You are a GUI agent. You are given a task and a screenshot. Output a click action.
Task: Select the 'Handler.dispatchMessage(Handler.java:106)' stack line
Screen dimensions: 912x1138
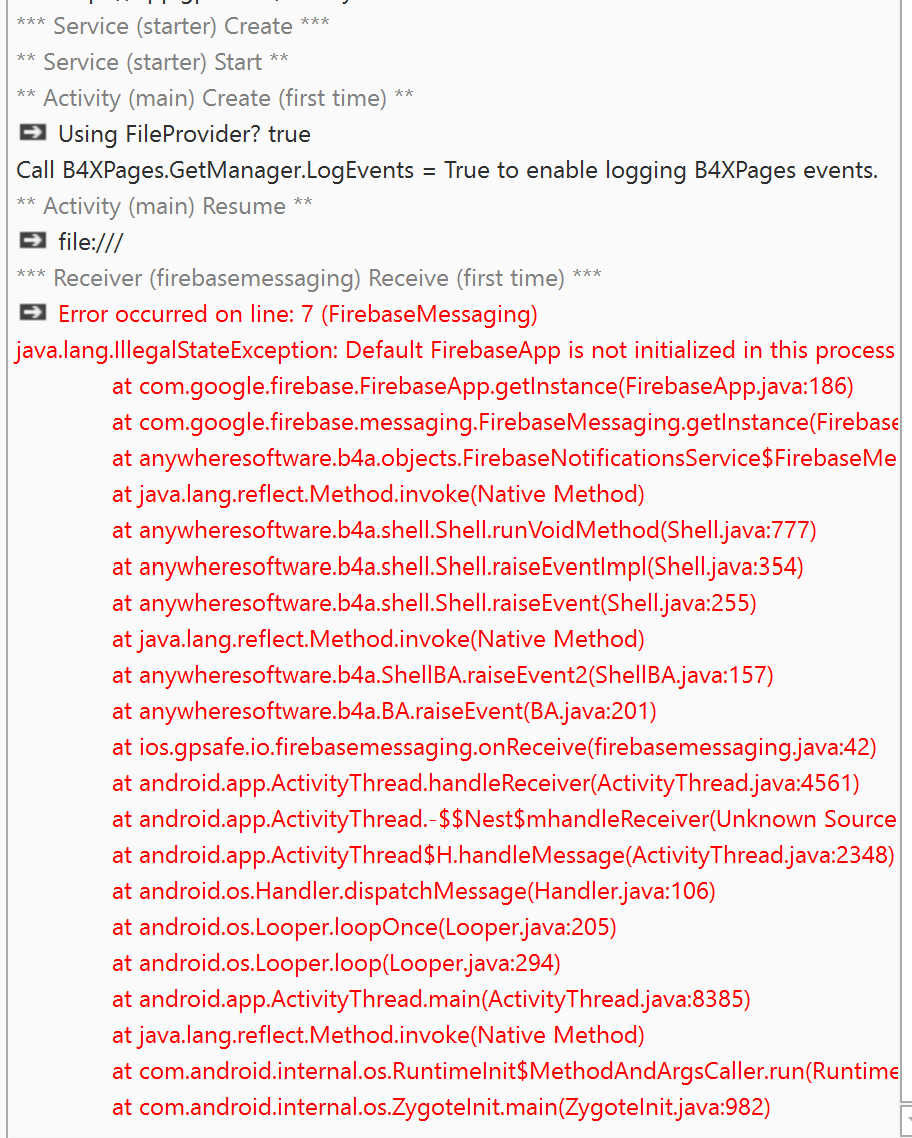(414, 891)
